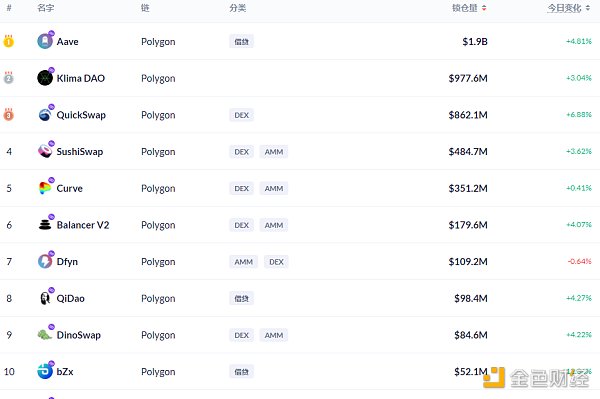The width and height of the screenshot is (600, 399).
Task: Select the QuickSwap logo icon
Action: click(45, 114)
